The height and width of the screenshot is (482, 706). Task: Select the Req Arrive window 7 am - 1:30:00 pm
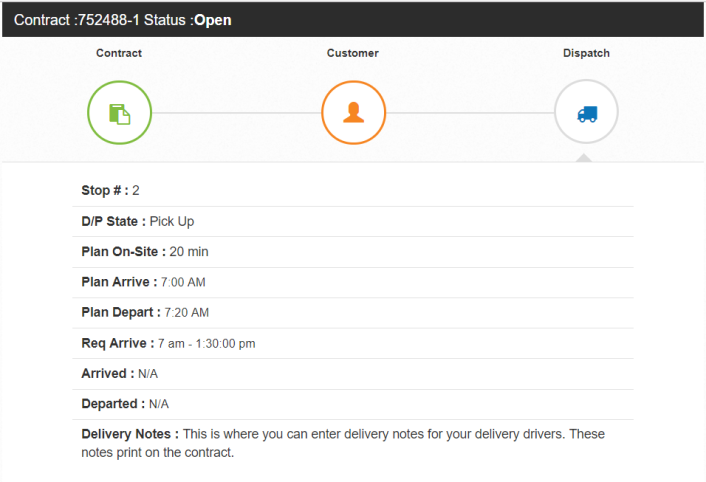coord(206,344)
